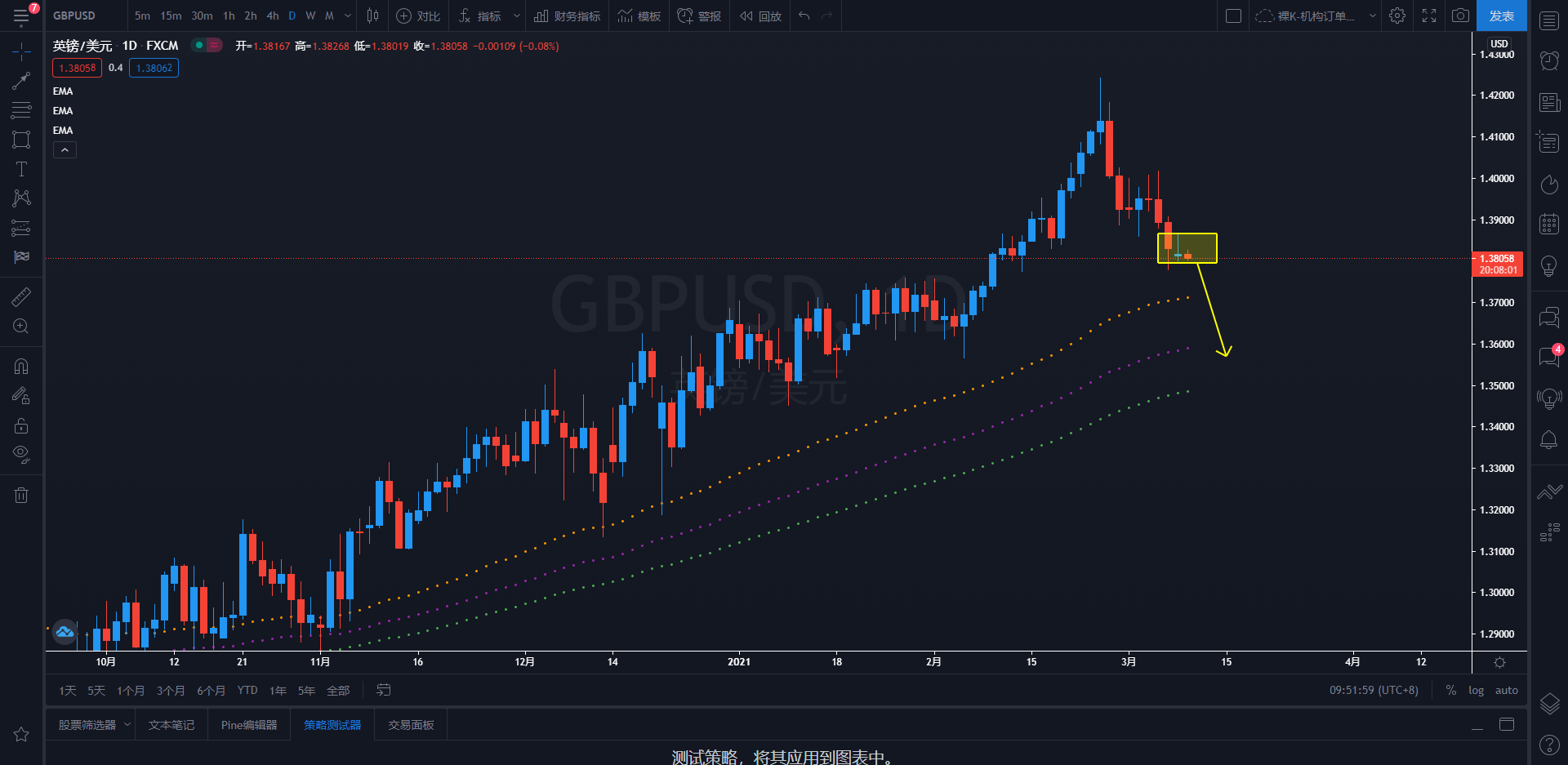Viewport: 1568px width, 765px height.
Task: Select the text annotation tool
Action: 21,169
